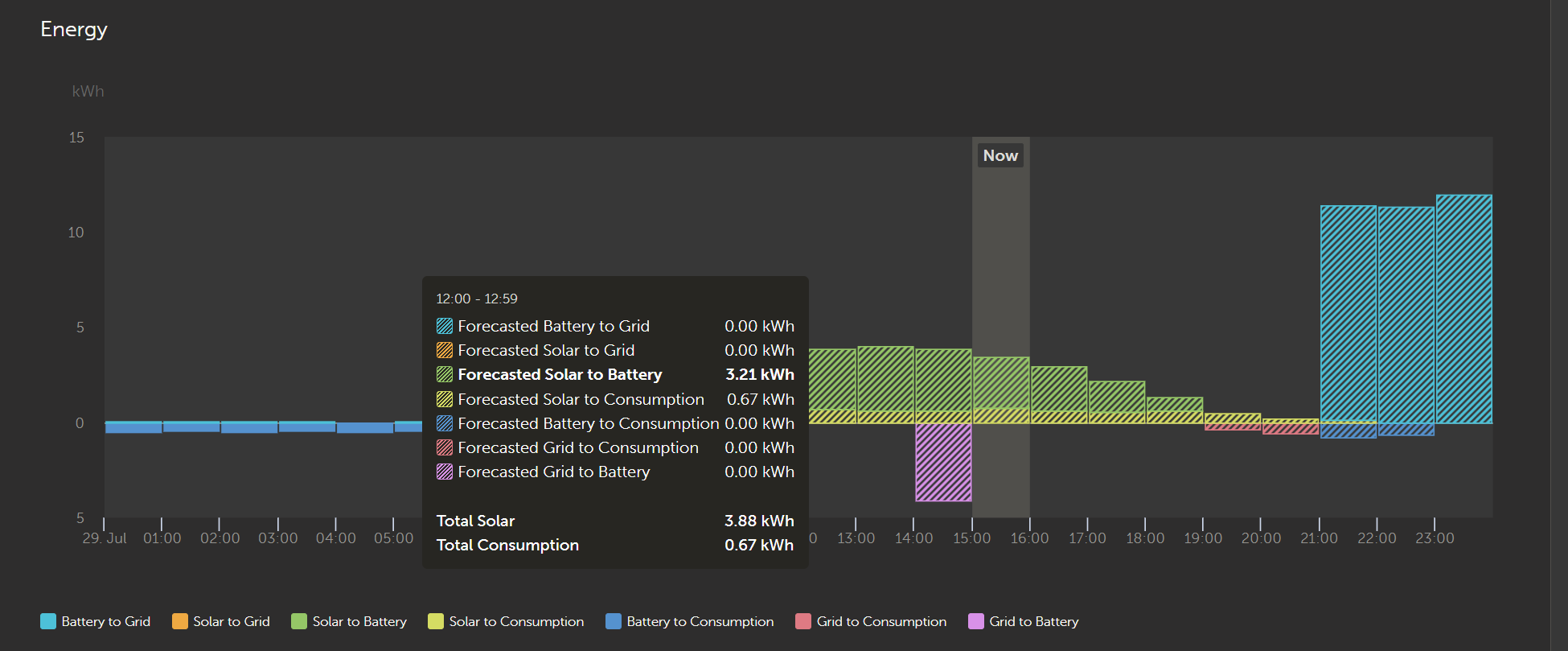Click the 17:00 time axis label
The height and width of the screenshot is (651, 1568).
(x=1087, y=538)
